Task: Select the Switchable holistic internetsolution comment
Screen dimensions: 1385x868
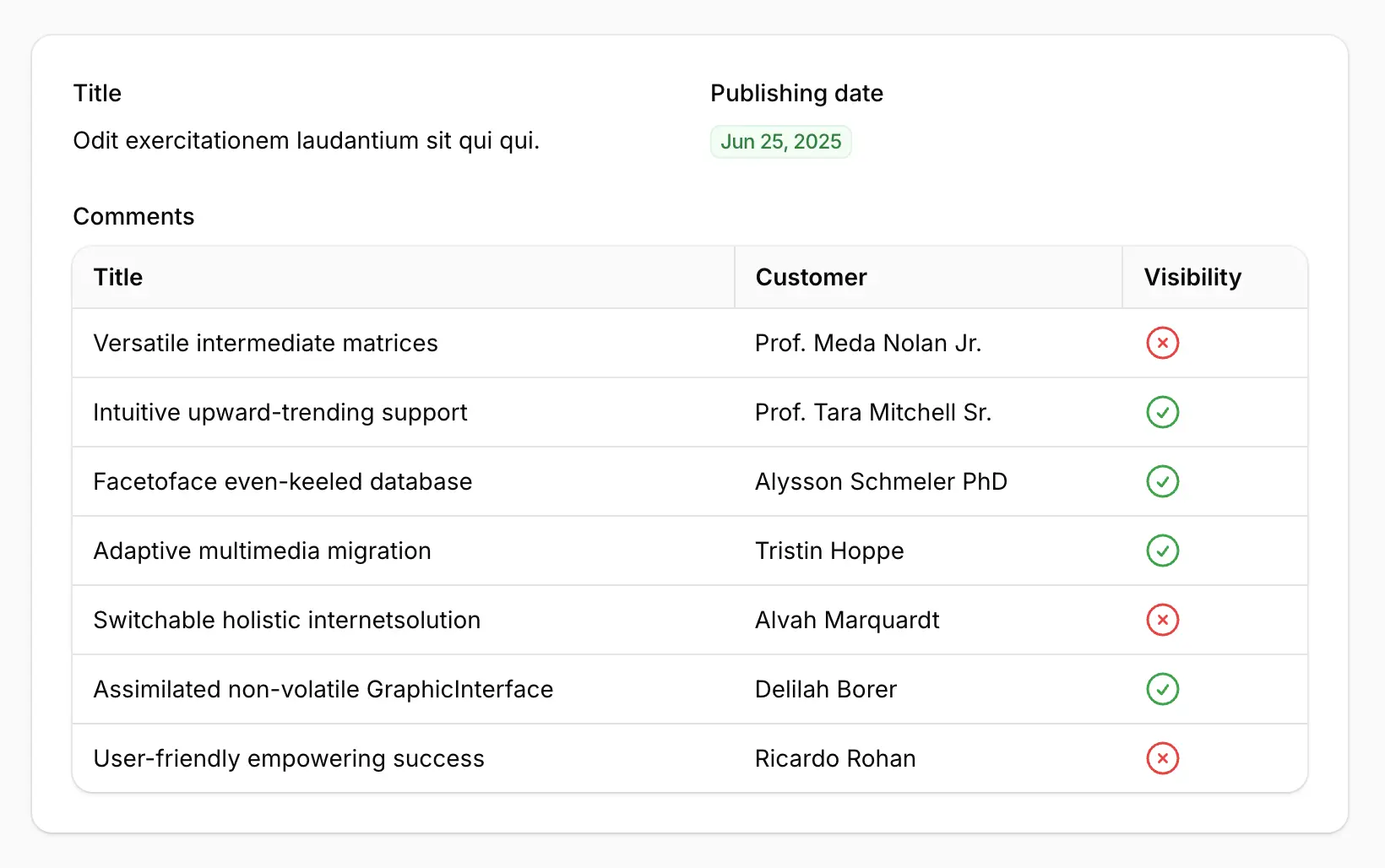Action: point(286,620)
